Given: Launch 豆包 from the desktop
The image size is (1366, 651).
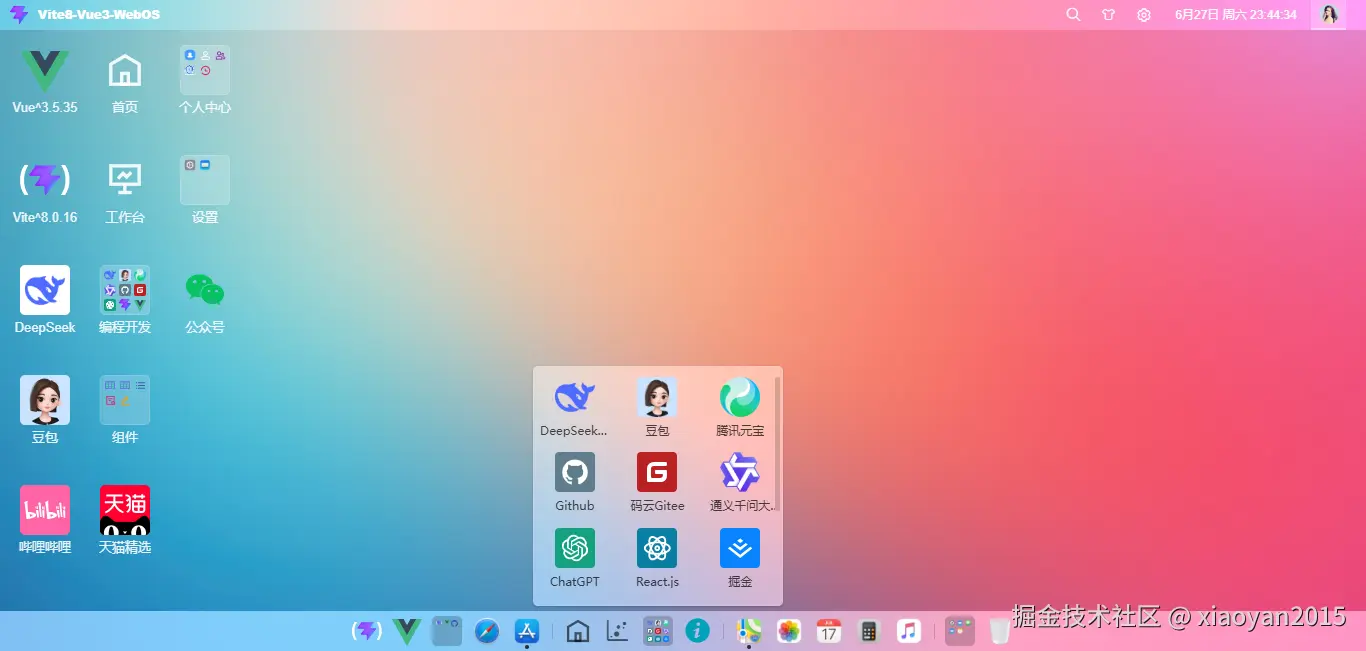Looking at the screenshot, I should pos(45,400).
